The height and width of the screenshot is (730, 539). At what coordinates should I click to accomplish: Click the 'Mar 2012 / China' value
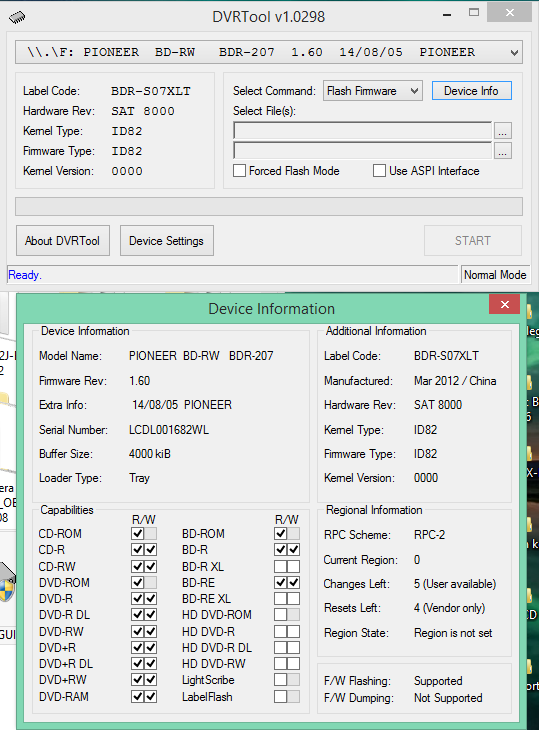[455, 381]
